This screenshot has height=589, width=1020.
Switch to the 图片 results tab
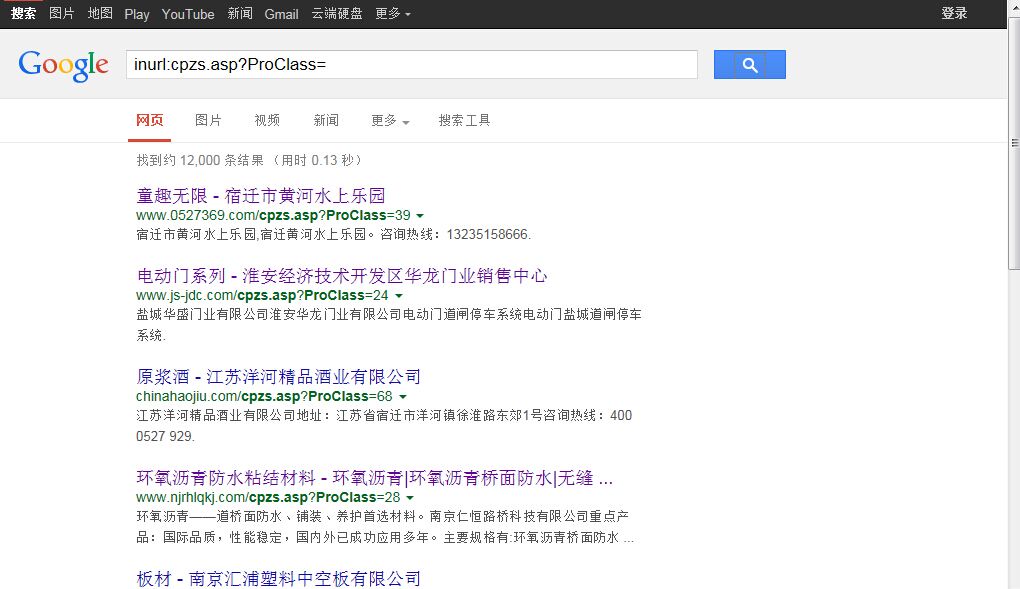click(208, 120)
